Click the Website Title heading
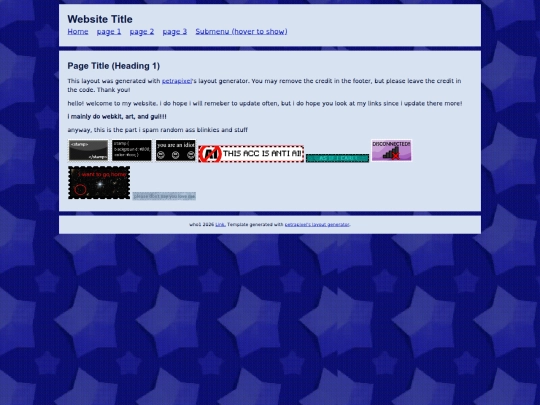This screenshot has width=540, height=405. click(100, 19)
